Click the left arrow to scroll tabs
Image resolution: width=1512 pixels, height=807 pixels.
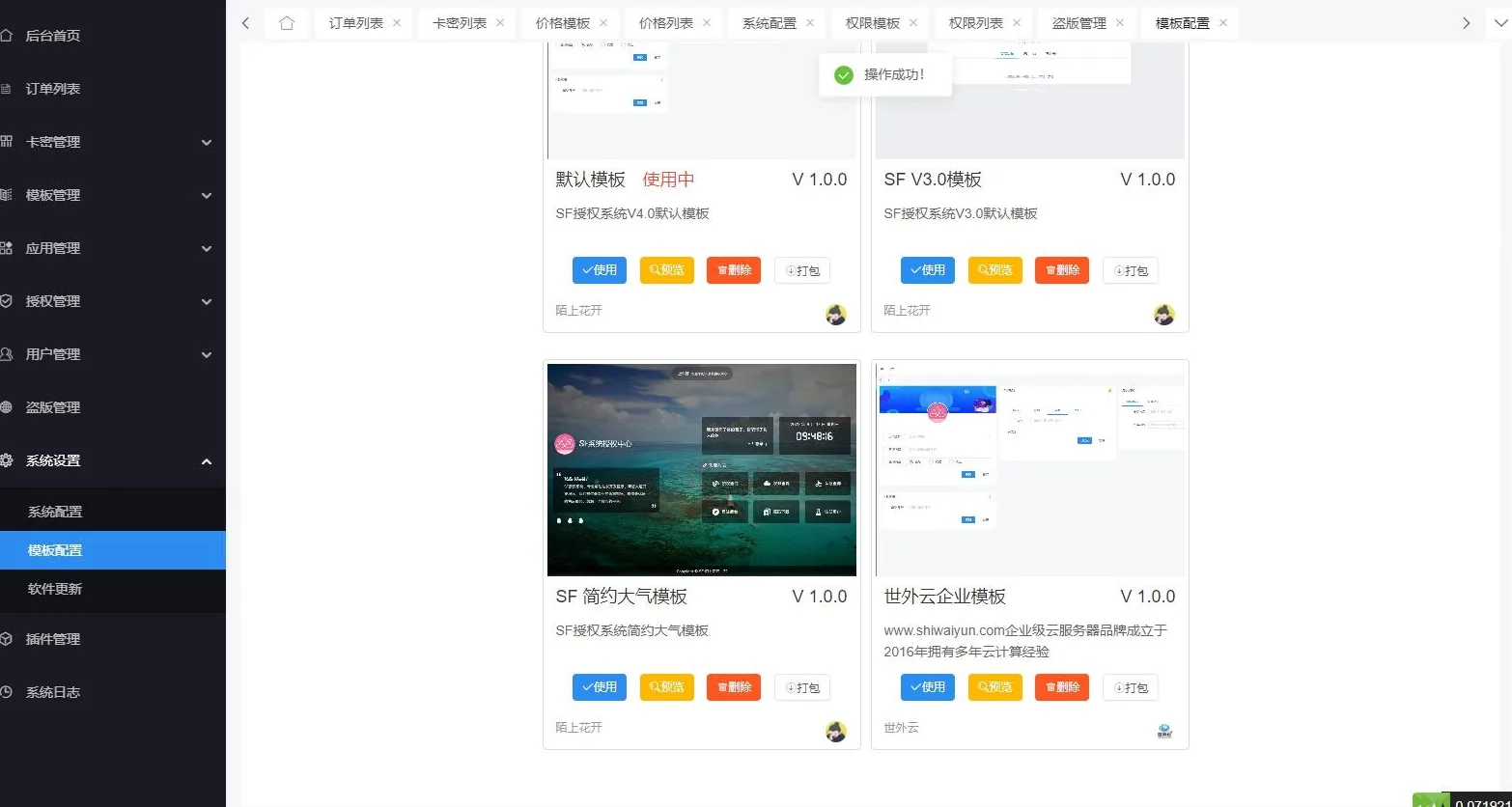click(245, 22)
